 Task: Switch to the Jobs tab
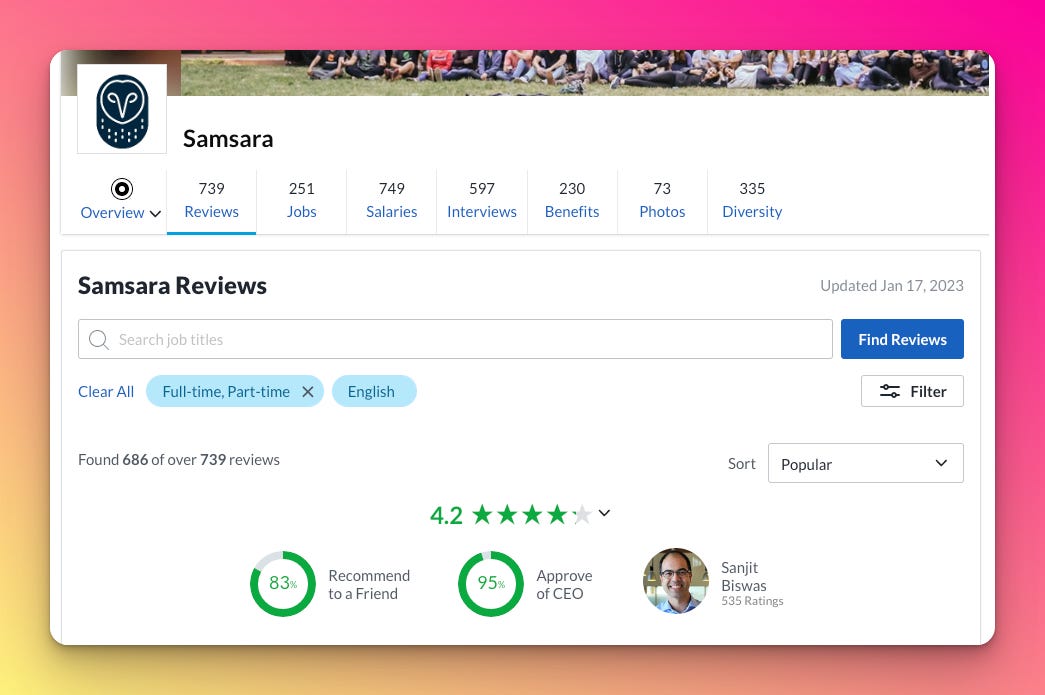point(301,201)
